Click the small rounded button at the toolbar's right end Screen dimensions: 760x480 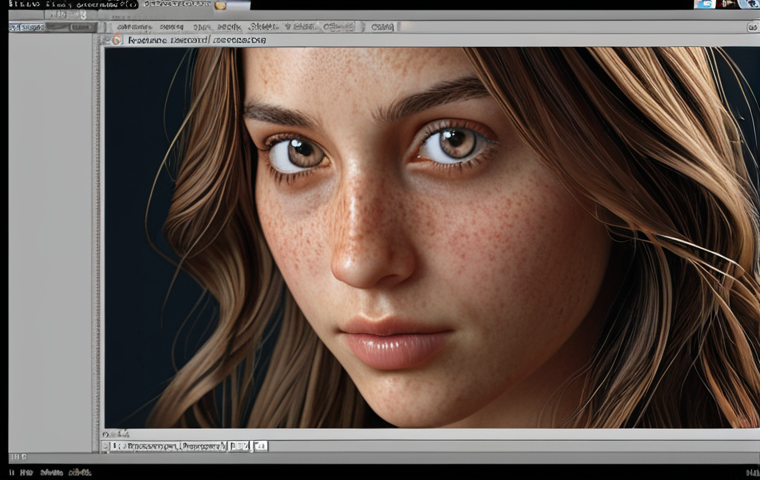pyautogui.click(x=752, y=27)
